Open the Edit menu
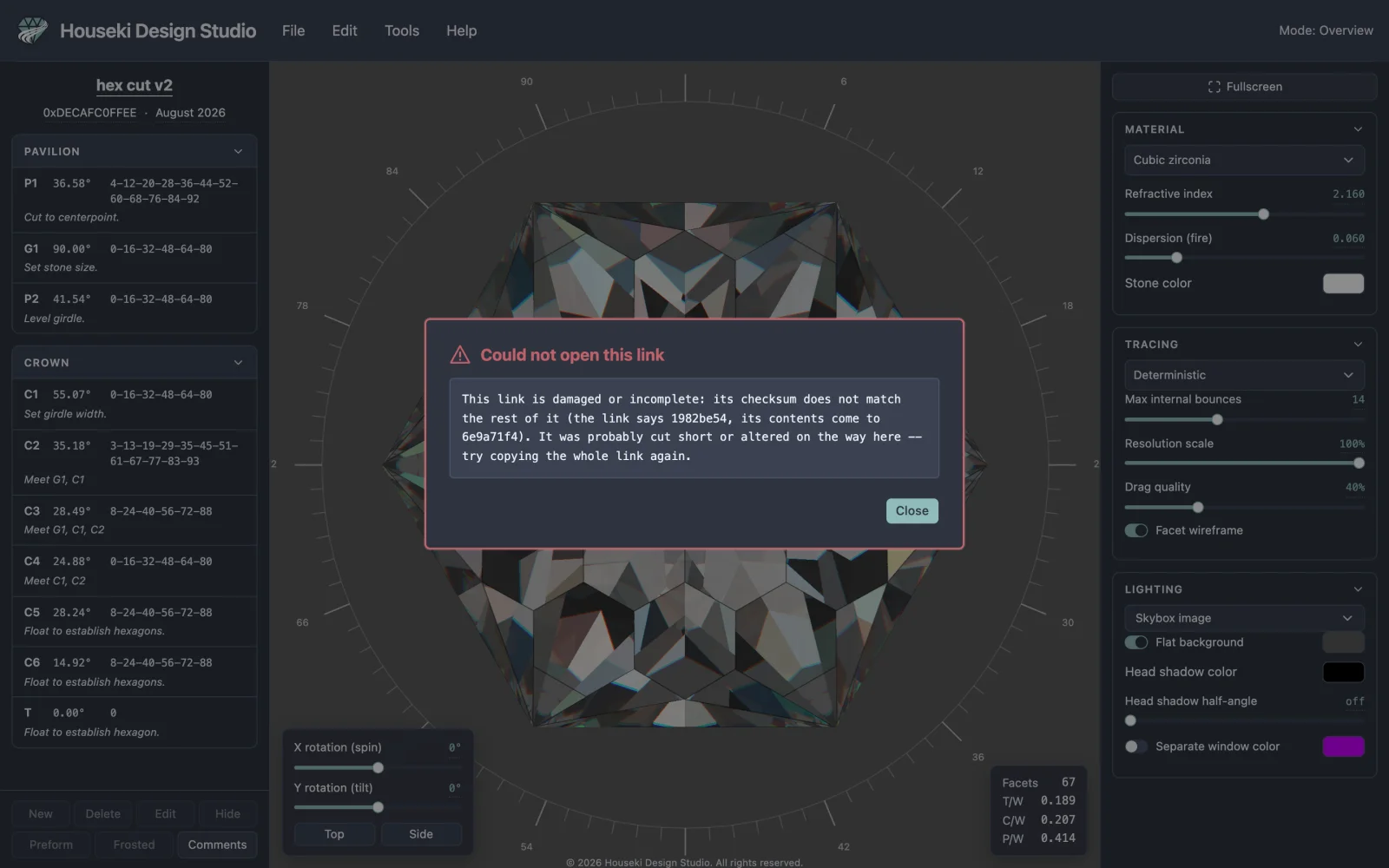 pyautogui.click(x=345, y=30)
